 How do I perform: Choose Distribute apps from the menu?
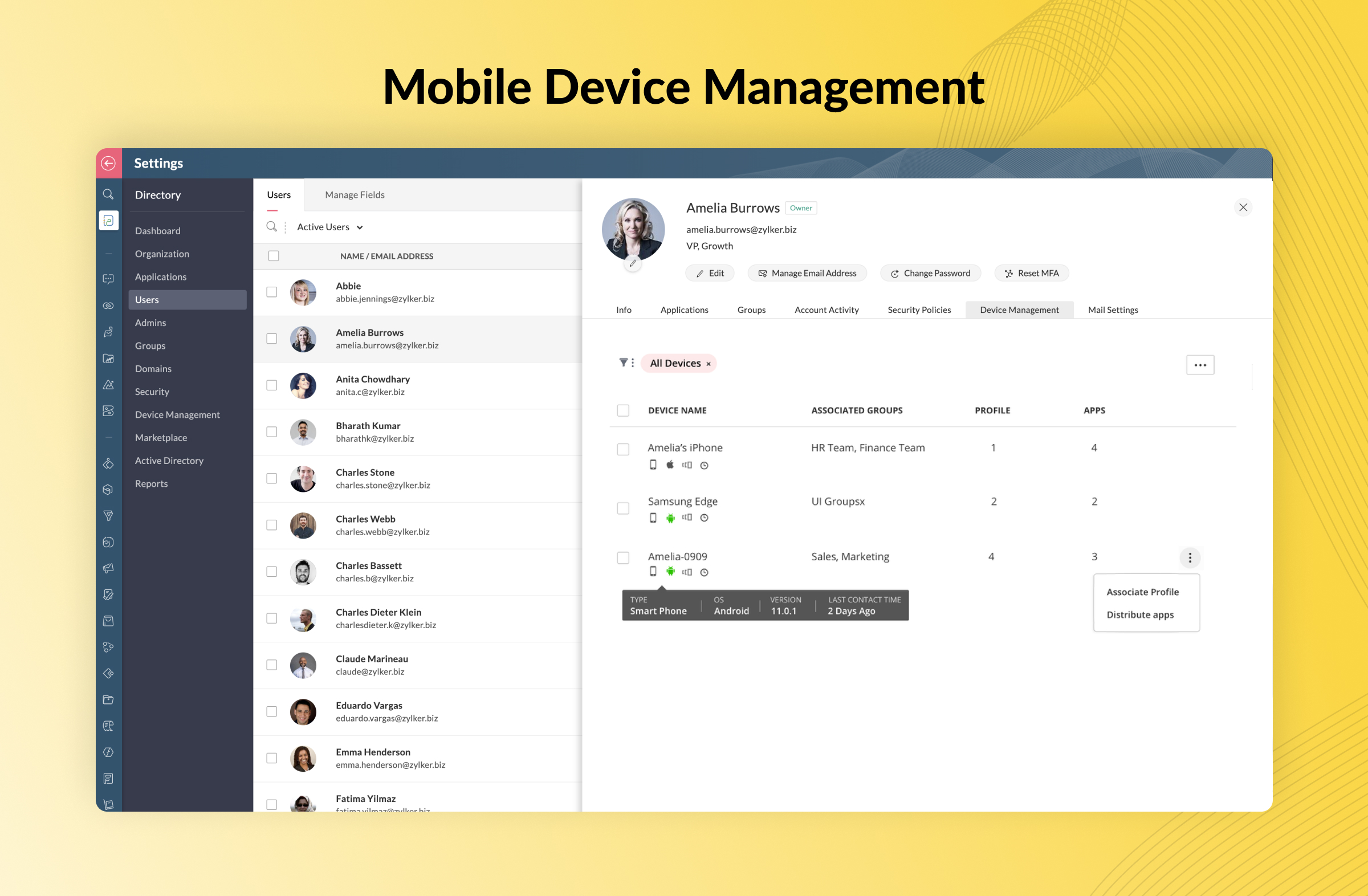click(x=1141, y=615)
